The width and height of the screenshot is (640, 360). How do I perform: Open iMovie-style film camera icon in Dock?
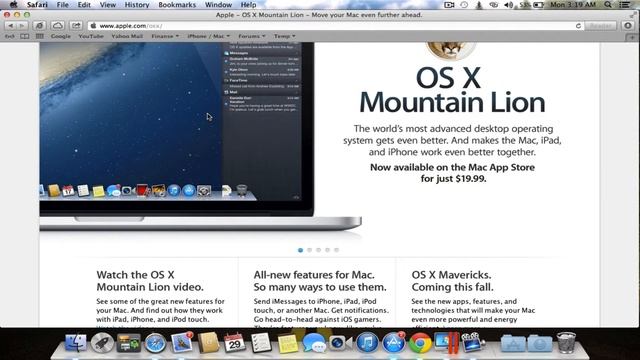tap(473, 343)
